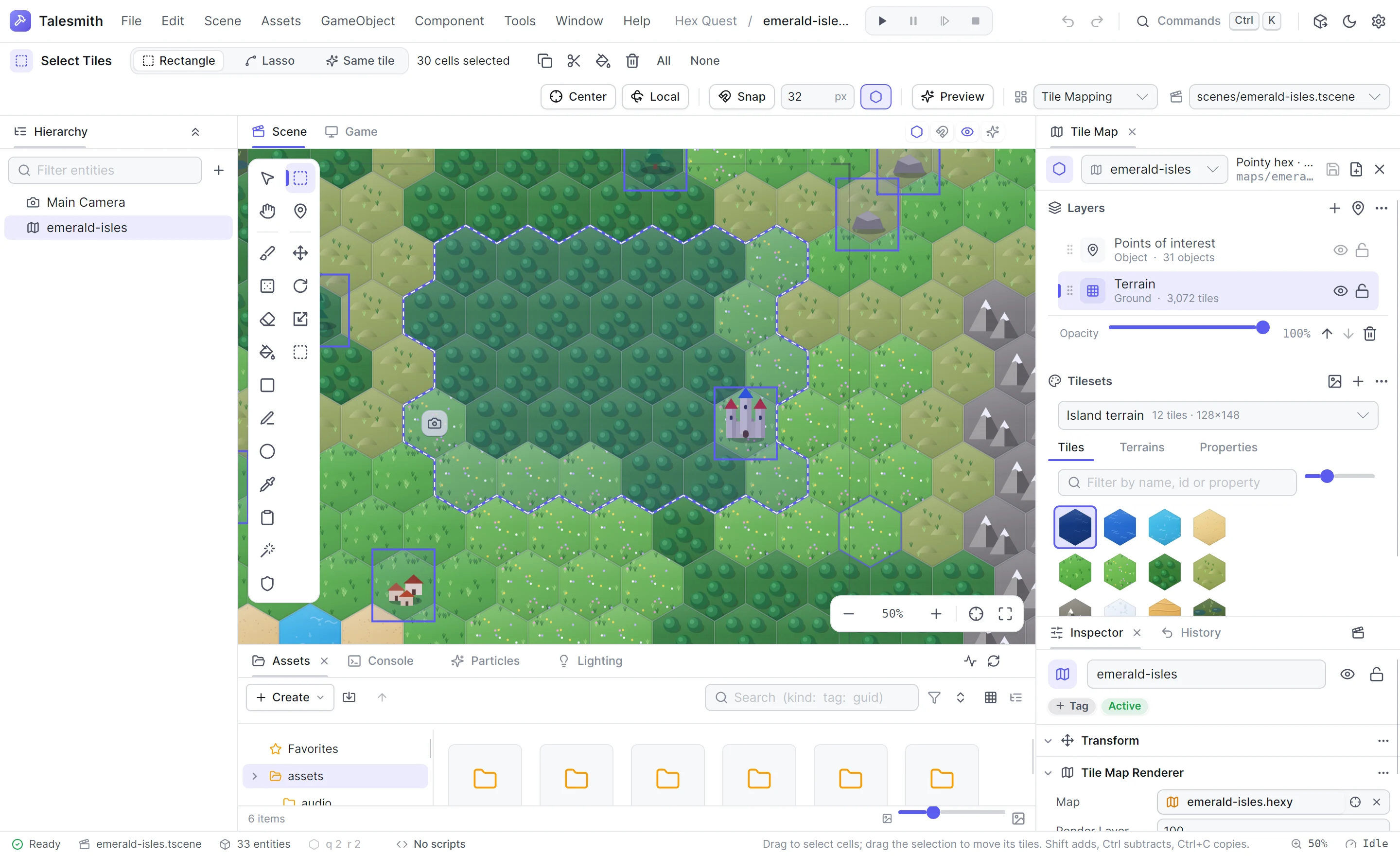Click All to select every cell
Viewport: 1400px width, 856px height.
tap(663, 61)
